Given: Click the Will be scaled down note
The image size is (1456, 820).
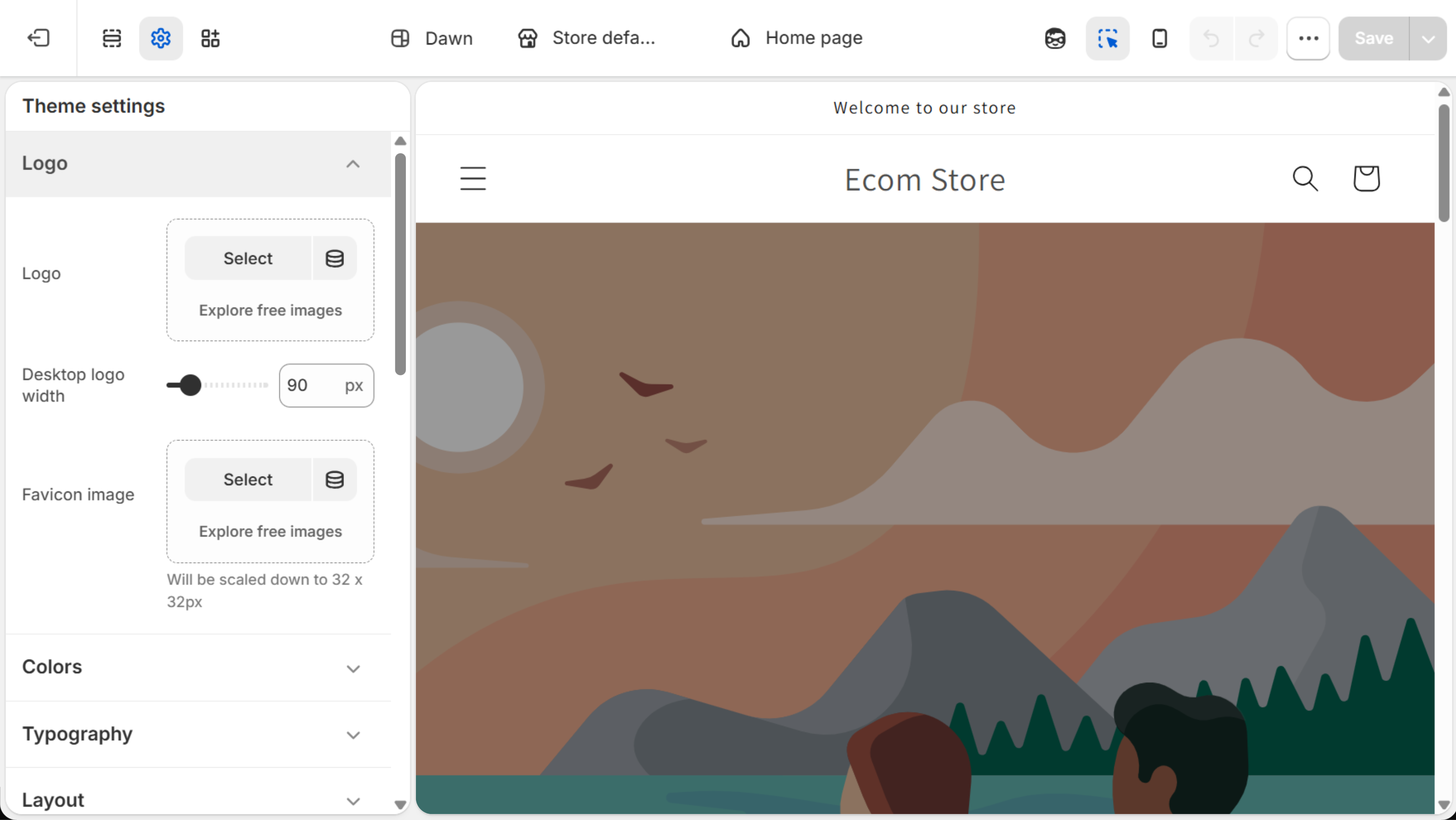Looking at the screenshot, I should click(265, 590).
